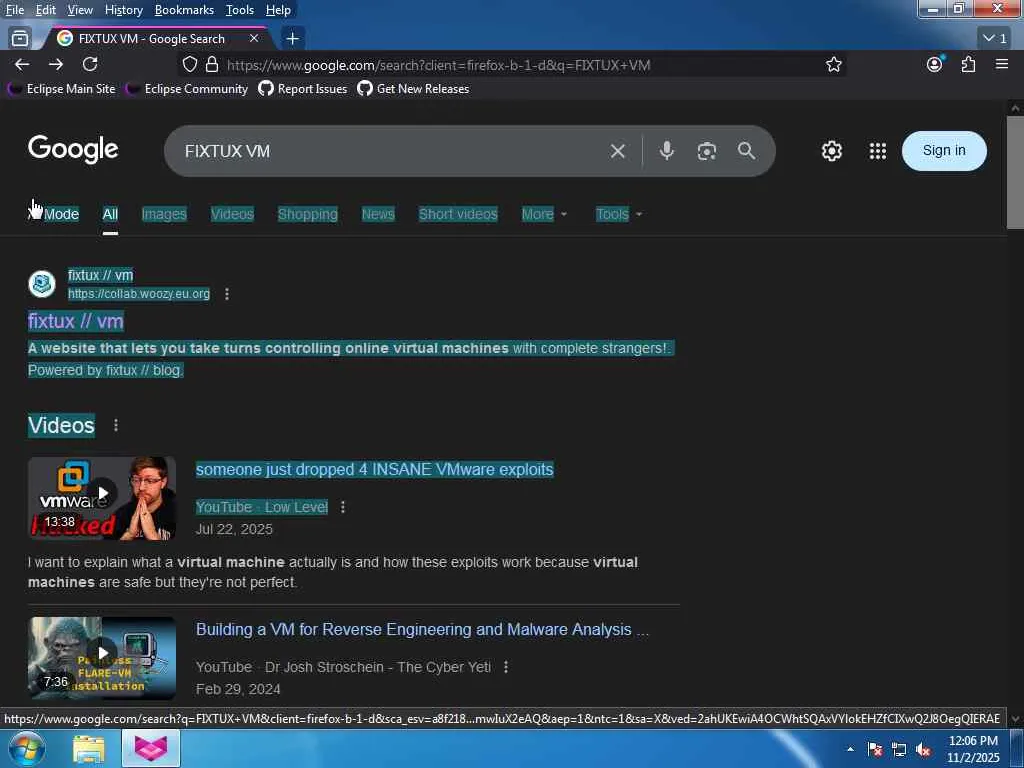Open the Help menu

(x=278, y=10)
